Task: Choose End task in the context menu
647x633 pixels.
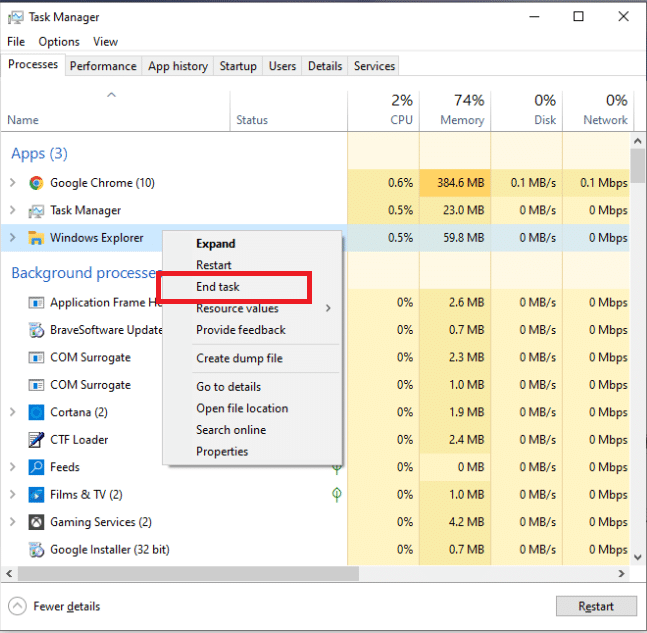Action: pos(252,287)
